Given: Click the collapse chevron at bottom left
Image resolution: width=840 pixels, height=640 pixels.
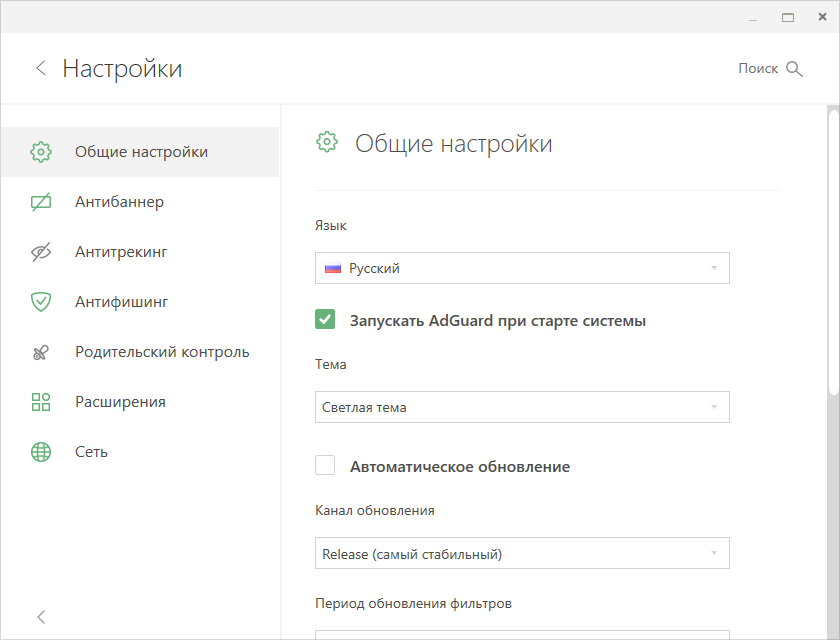Looking at the screenshot, I should pyautogui.click(x=41, y=617).
